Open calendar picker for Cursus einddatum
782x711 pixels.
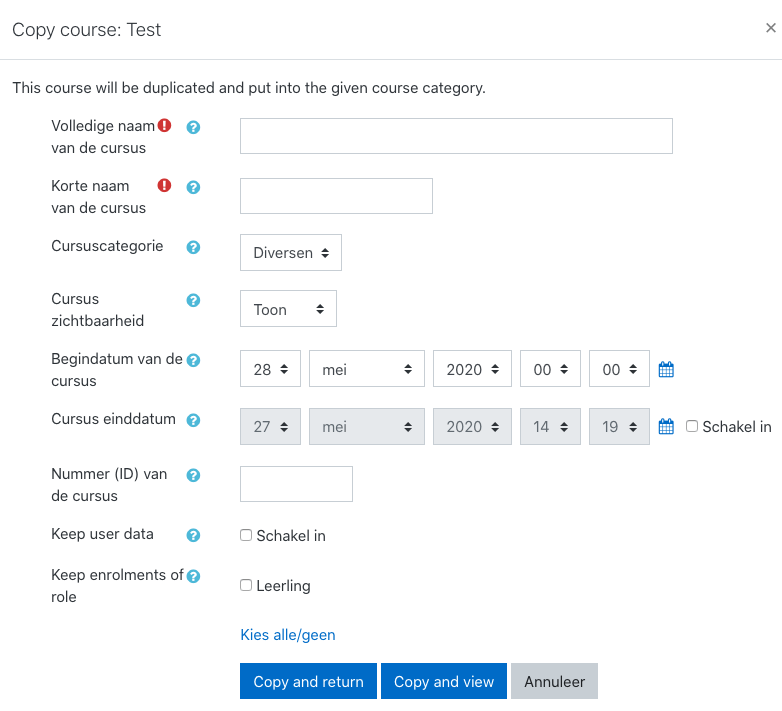coord(666,427)
